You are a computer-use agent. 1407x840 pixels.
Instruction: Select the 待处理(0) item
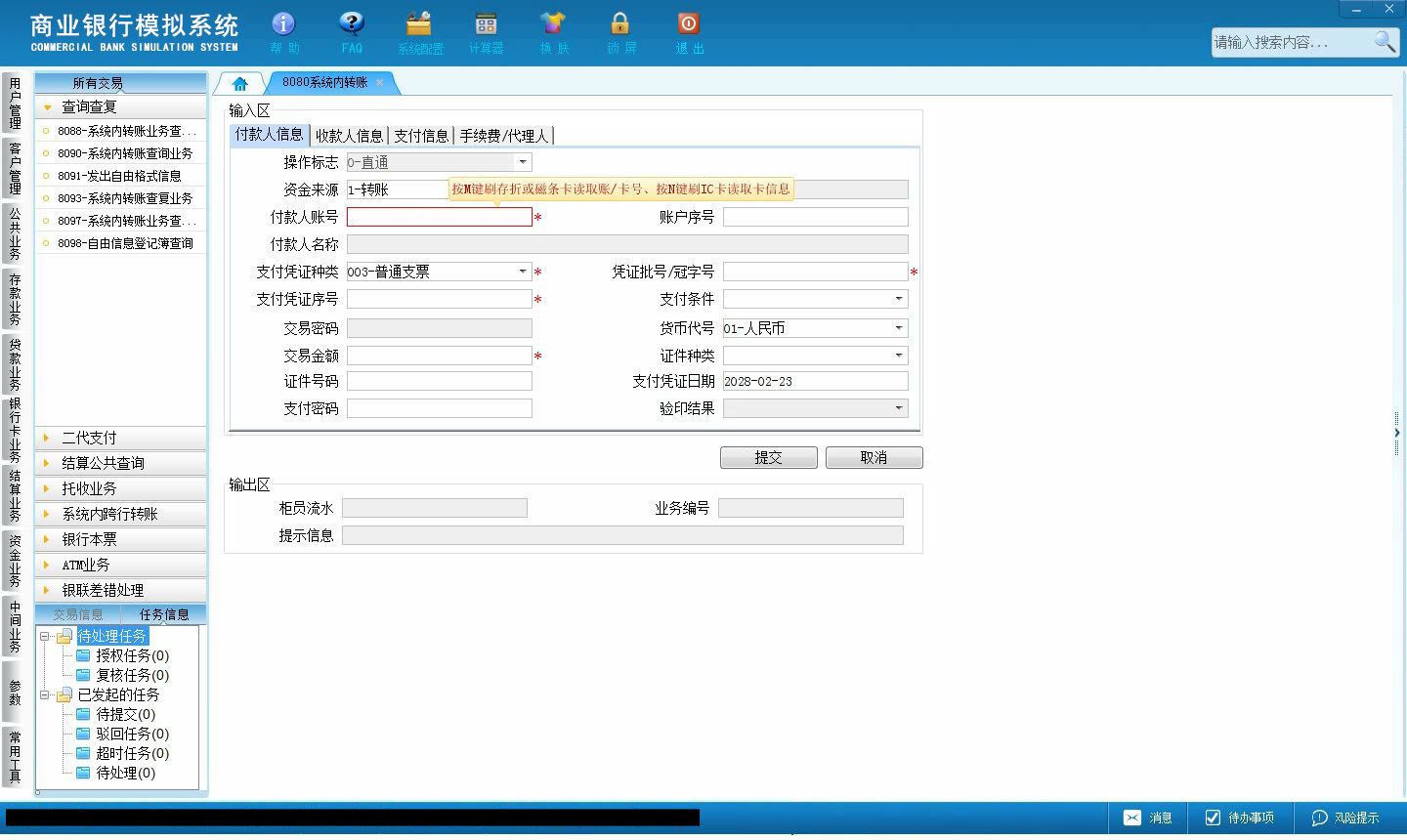(125, 773)
